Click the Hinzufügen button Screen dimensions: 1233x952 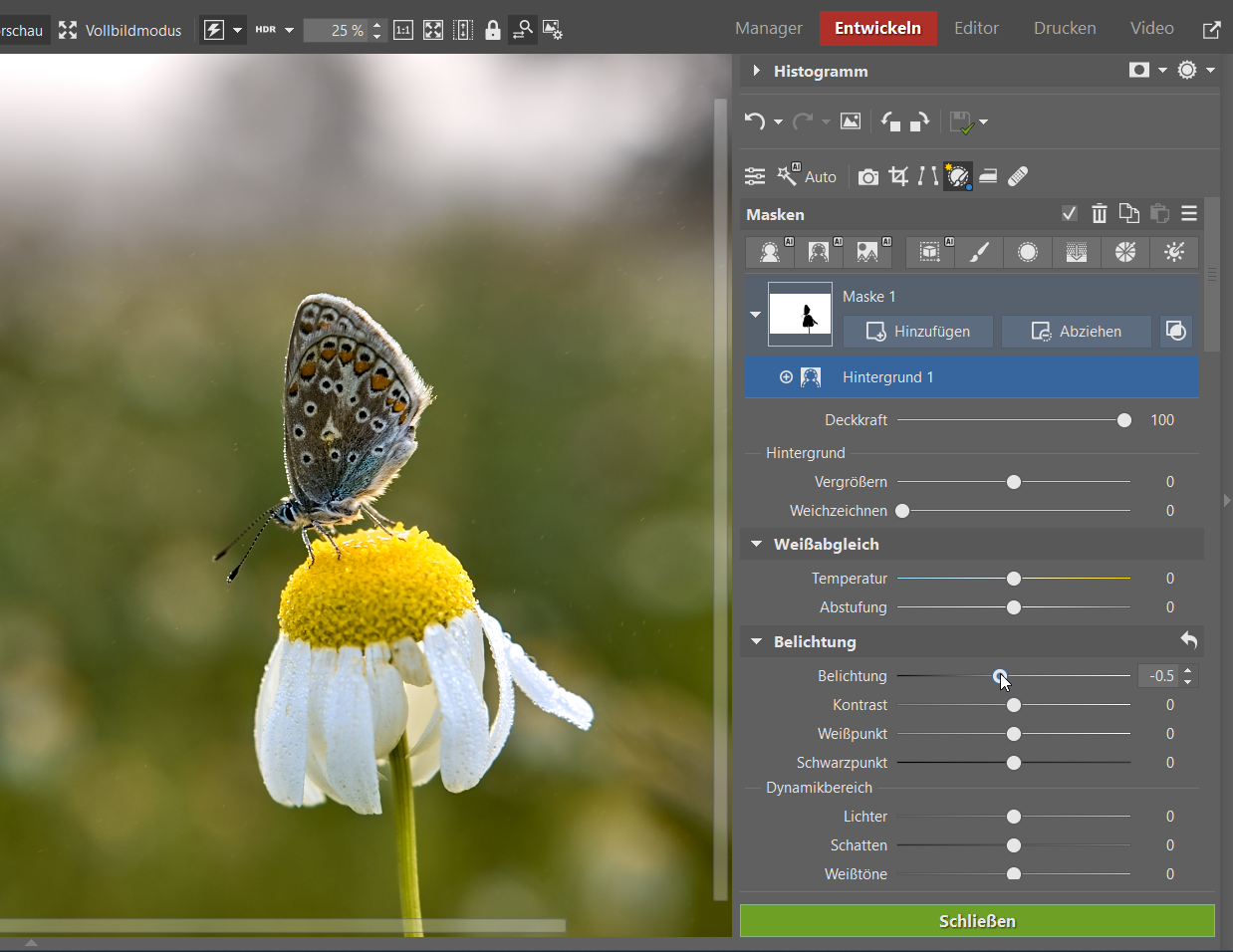[x=917, y=332]
